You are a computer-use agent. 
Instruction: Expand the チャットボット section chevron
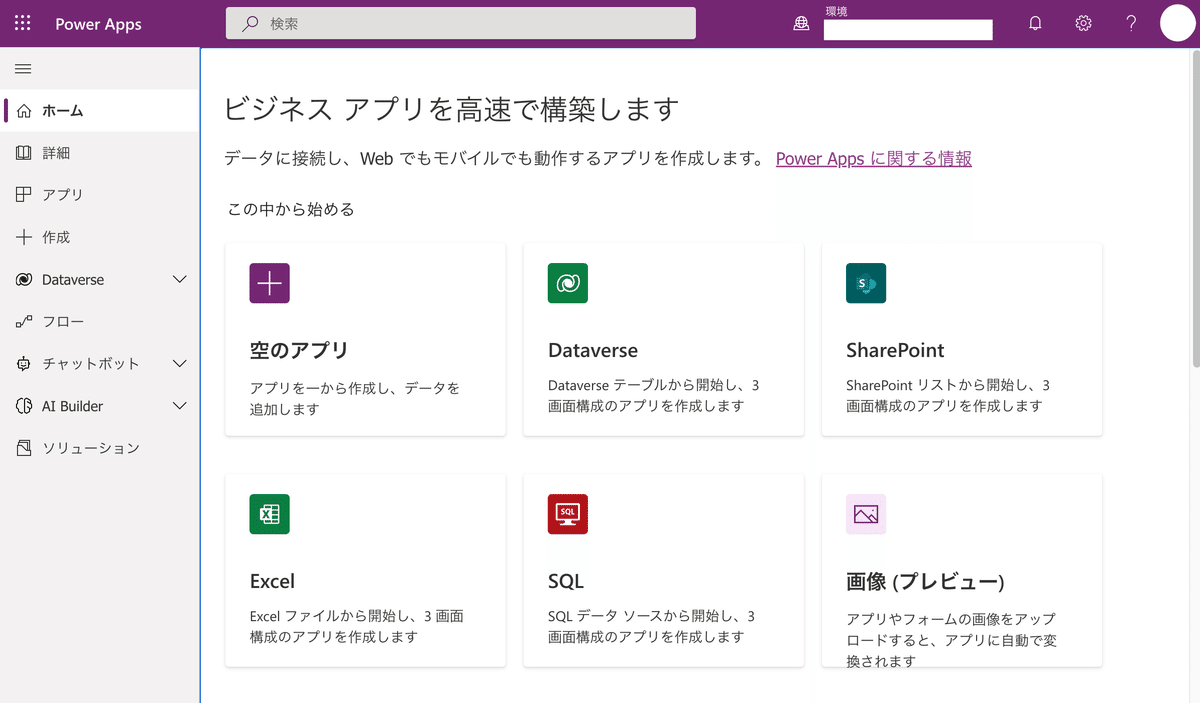[x=180, y=364]
